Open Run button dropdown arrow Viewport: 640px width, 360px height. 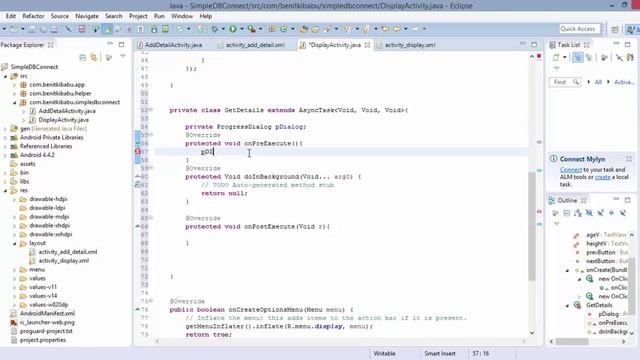pyautogui.click(x=241, y=29)
